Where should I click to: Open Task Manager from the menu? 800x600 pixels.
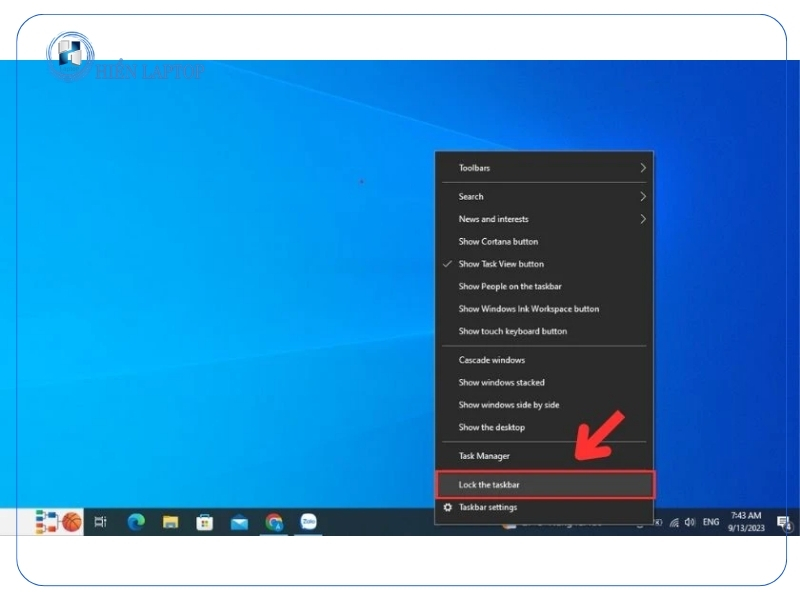544,456
